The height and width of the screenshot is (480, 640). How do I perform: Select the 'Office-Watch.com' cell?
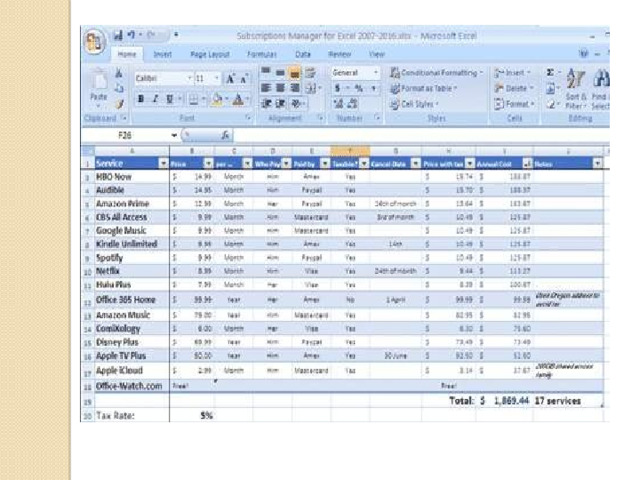(x=132, y=386)
